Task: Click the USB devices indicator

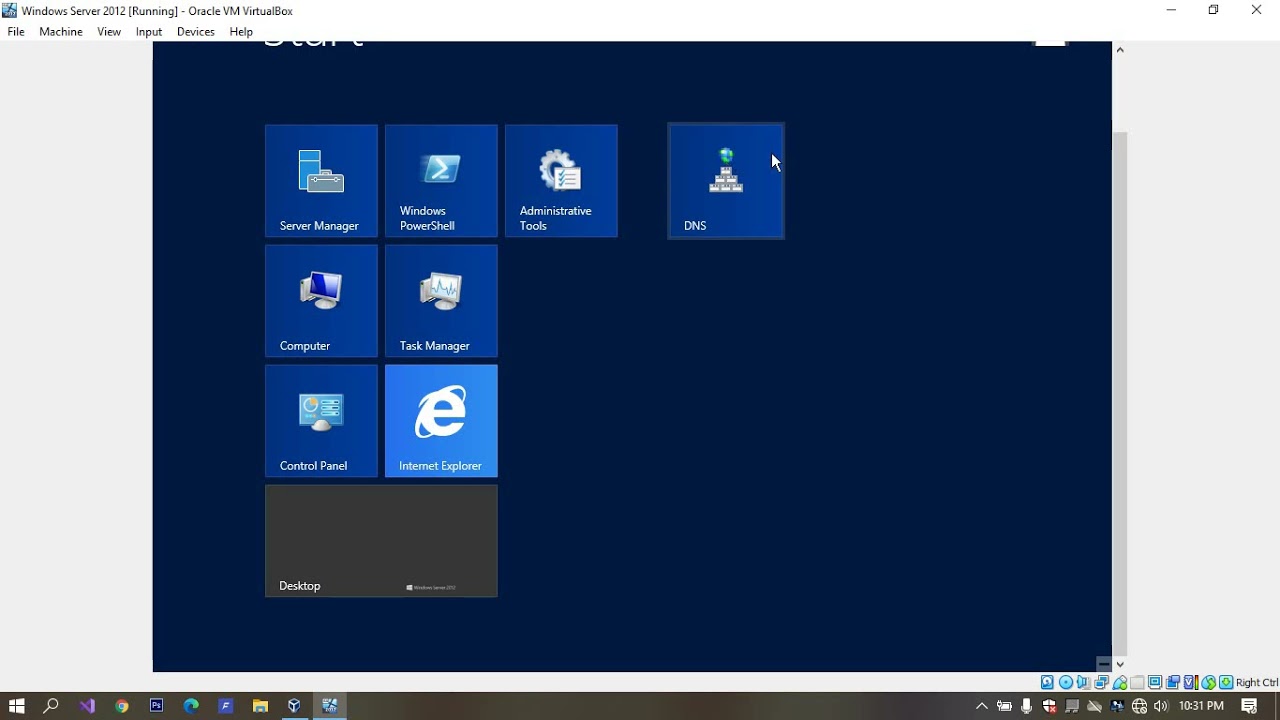Action: tap(1120, 682)
